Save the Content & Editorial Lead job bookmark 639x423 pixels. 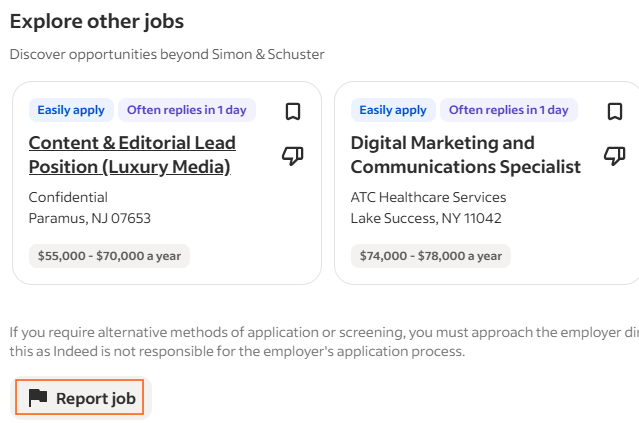[x=293, y=111]
